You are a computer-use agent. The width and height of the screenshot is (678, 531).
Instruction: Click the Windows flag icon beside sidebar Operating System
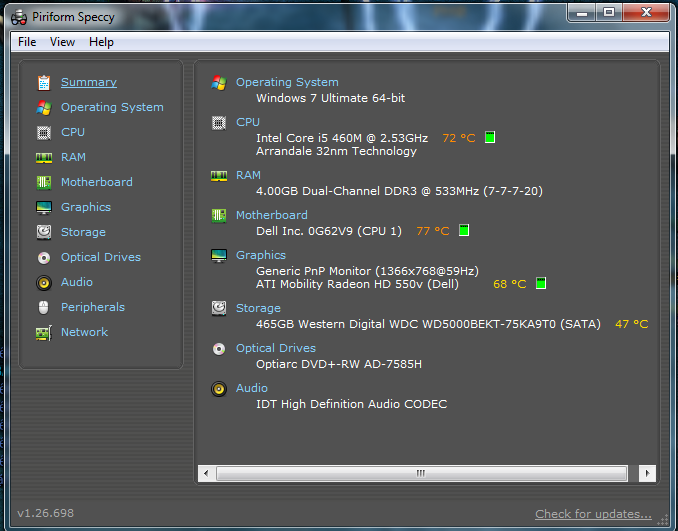click(x=44, y=108)
